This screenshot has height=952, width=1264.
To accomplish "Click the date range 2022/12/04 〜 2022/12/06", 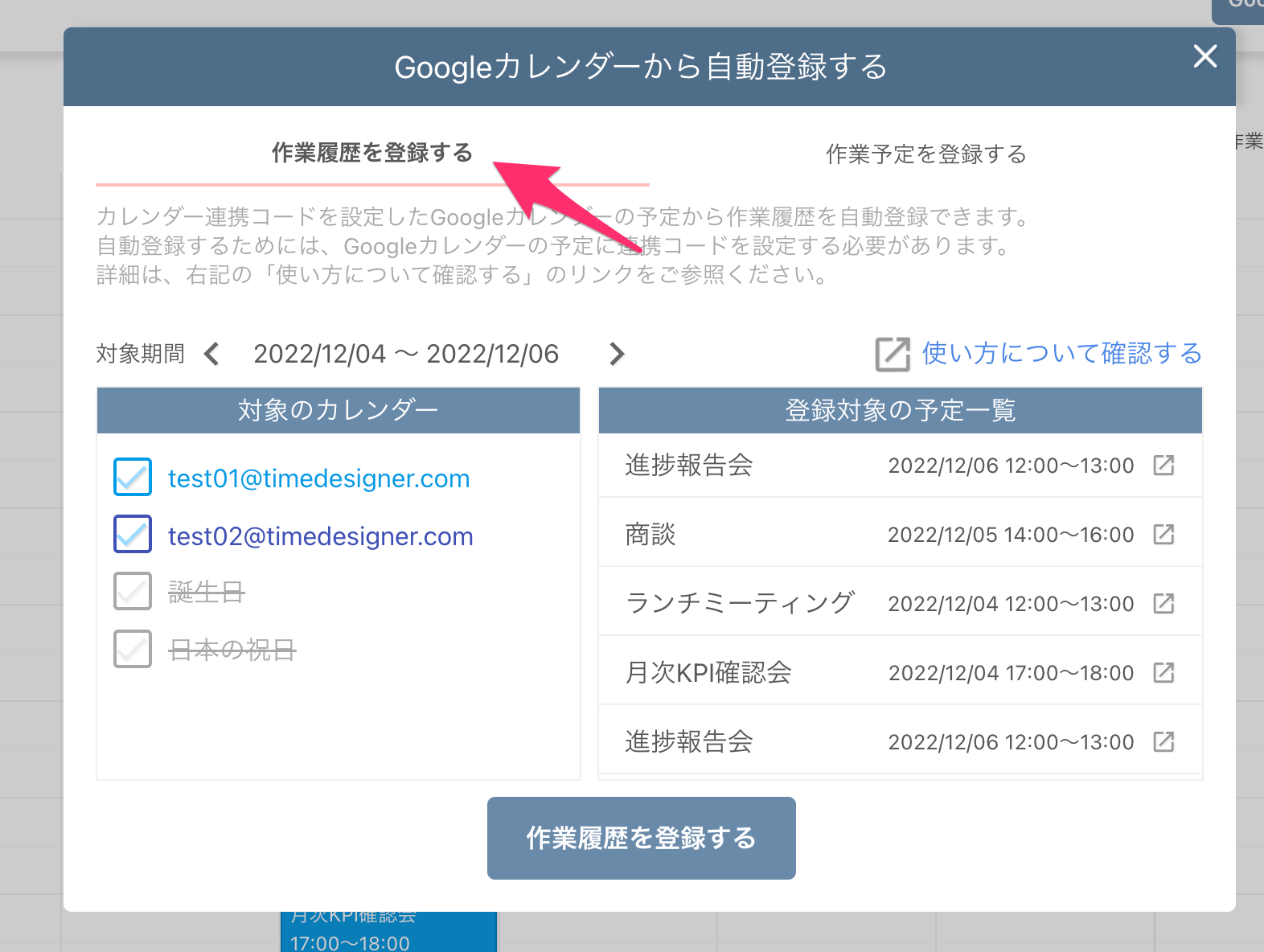I will [406, 354].
